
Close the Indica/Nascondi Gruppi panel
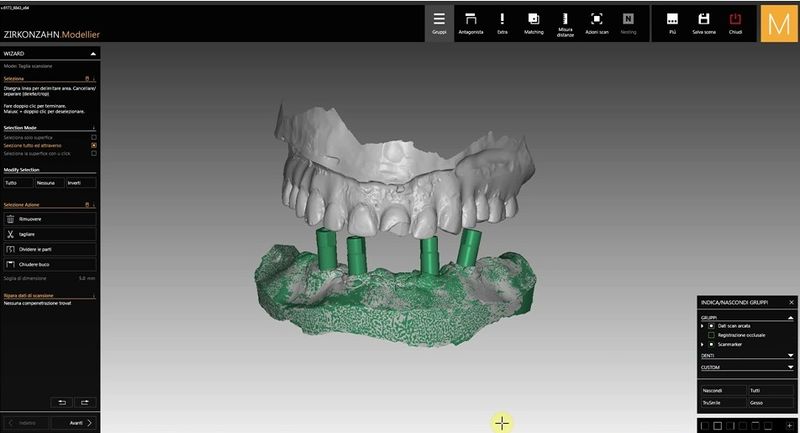(x=791, y=300)
